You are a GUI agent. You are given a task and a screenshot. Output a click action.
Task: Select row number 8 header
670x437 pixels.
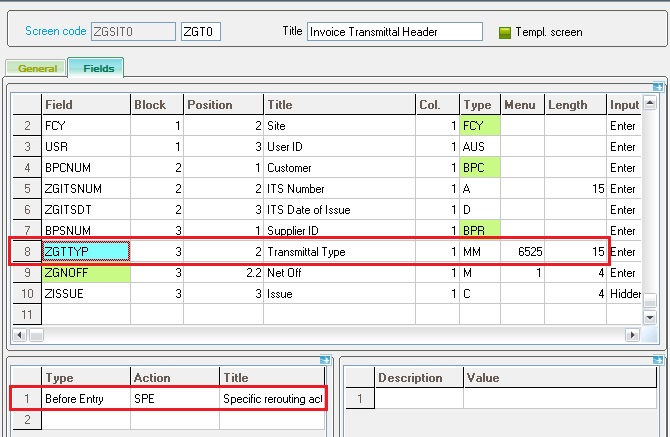[27, 252]
